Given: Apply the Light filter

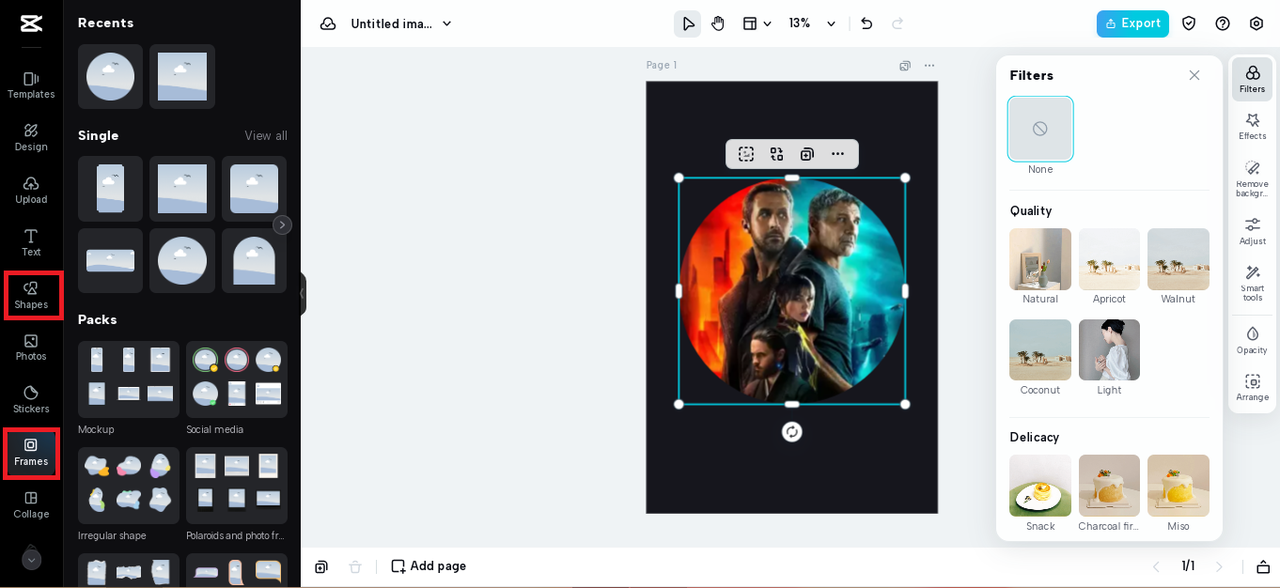Looking at the screenshot, I should pos(1109,350).
